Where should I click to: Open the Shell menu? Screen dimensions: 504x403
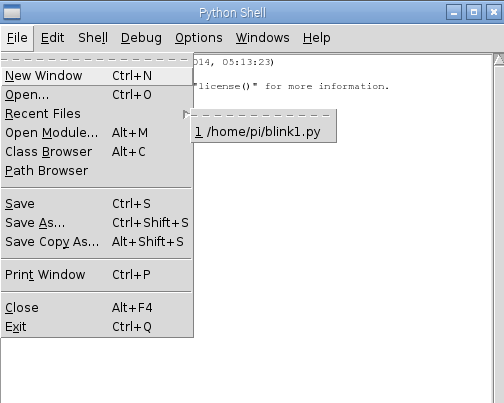pyautogui.click(x=93, y=38)
